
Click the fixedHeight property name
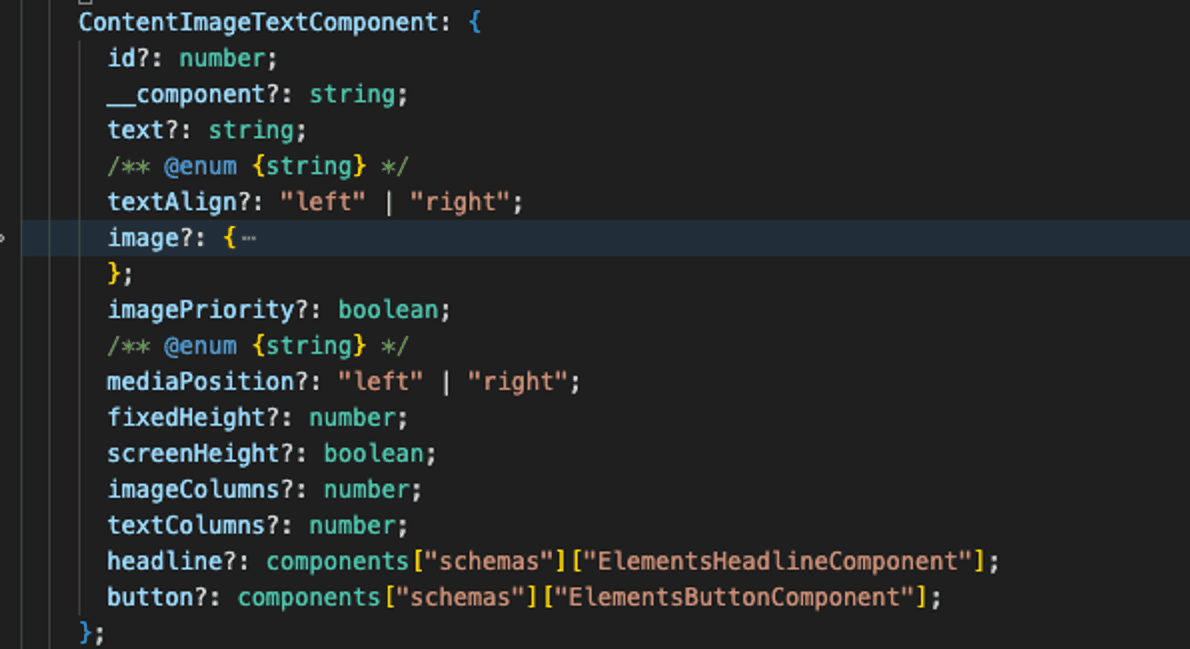(x=186, y=417)
